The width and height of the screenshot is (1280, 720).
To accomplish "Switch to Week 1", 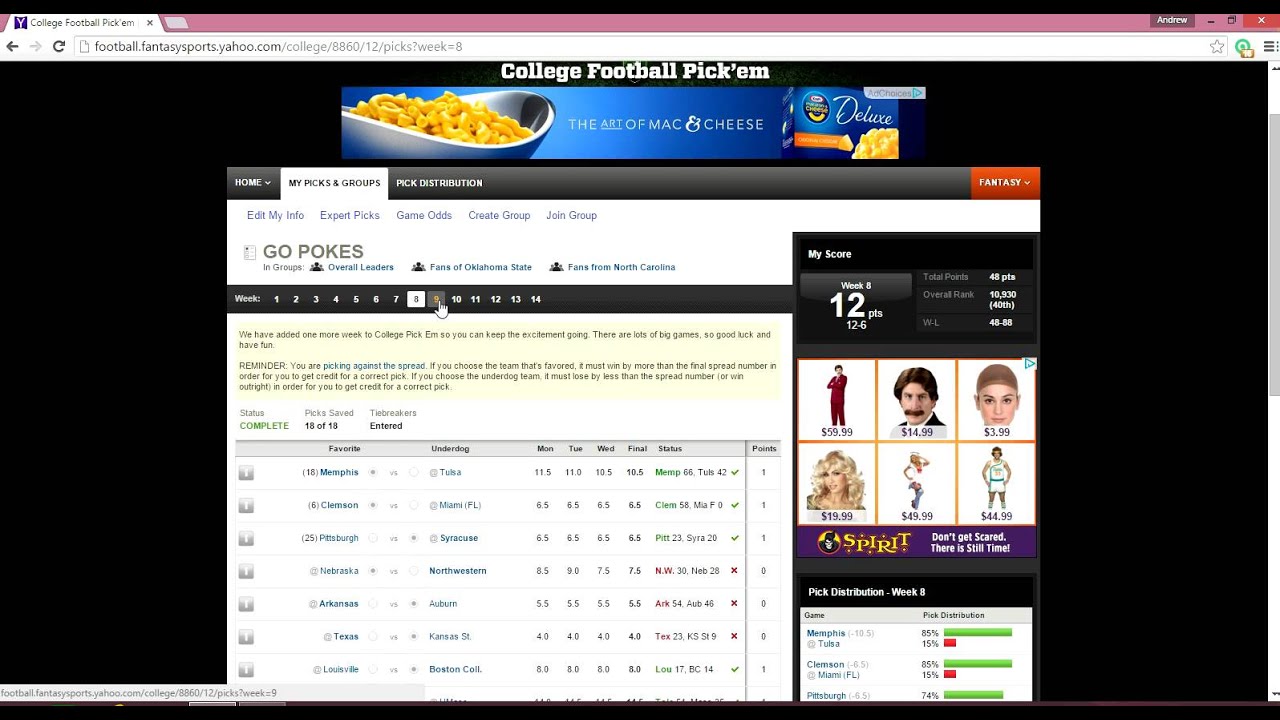I will (276, 299).
